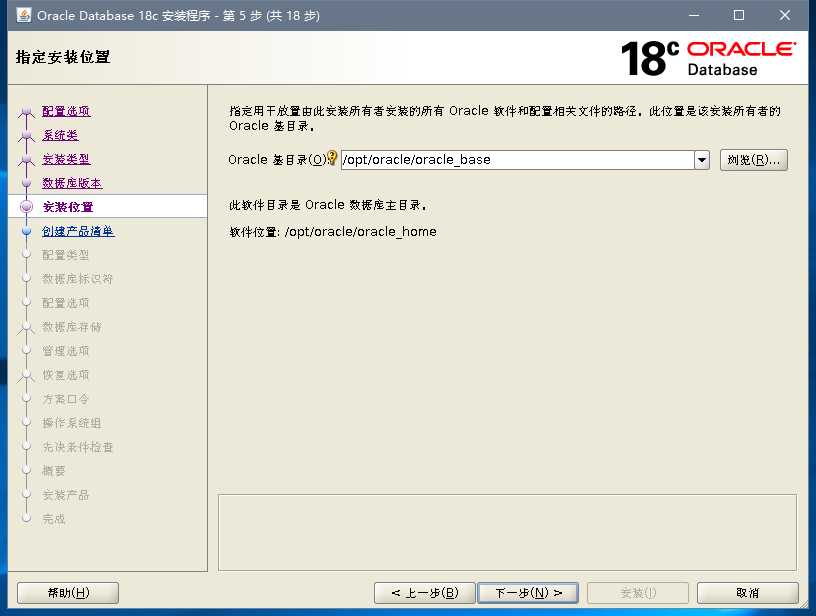This screenshot has width=816, height=616.
Task: Click the 数据库标识符 disabled step
Action: click(77, 279)
